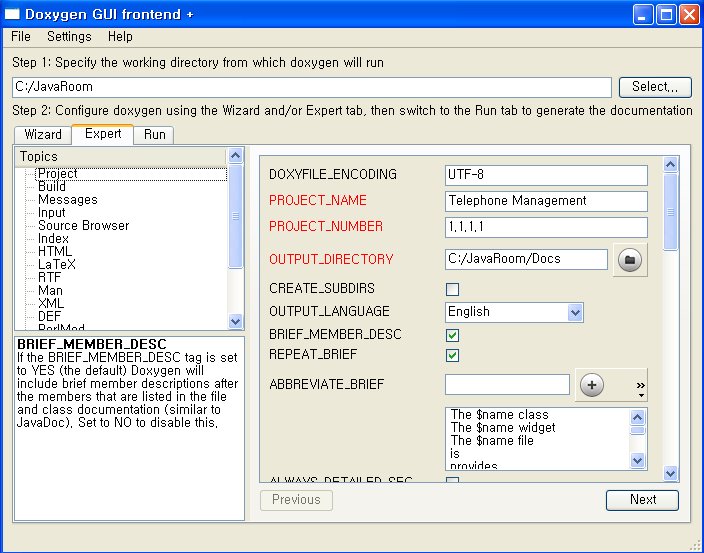The width and height of the screenshot is (704, 553).
Task: Click the PROJECT_NAME Telephone Management field
Action: [546, 201]
